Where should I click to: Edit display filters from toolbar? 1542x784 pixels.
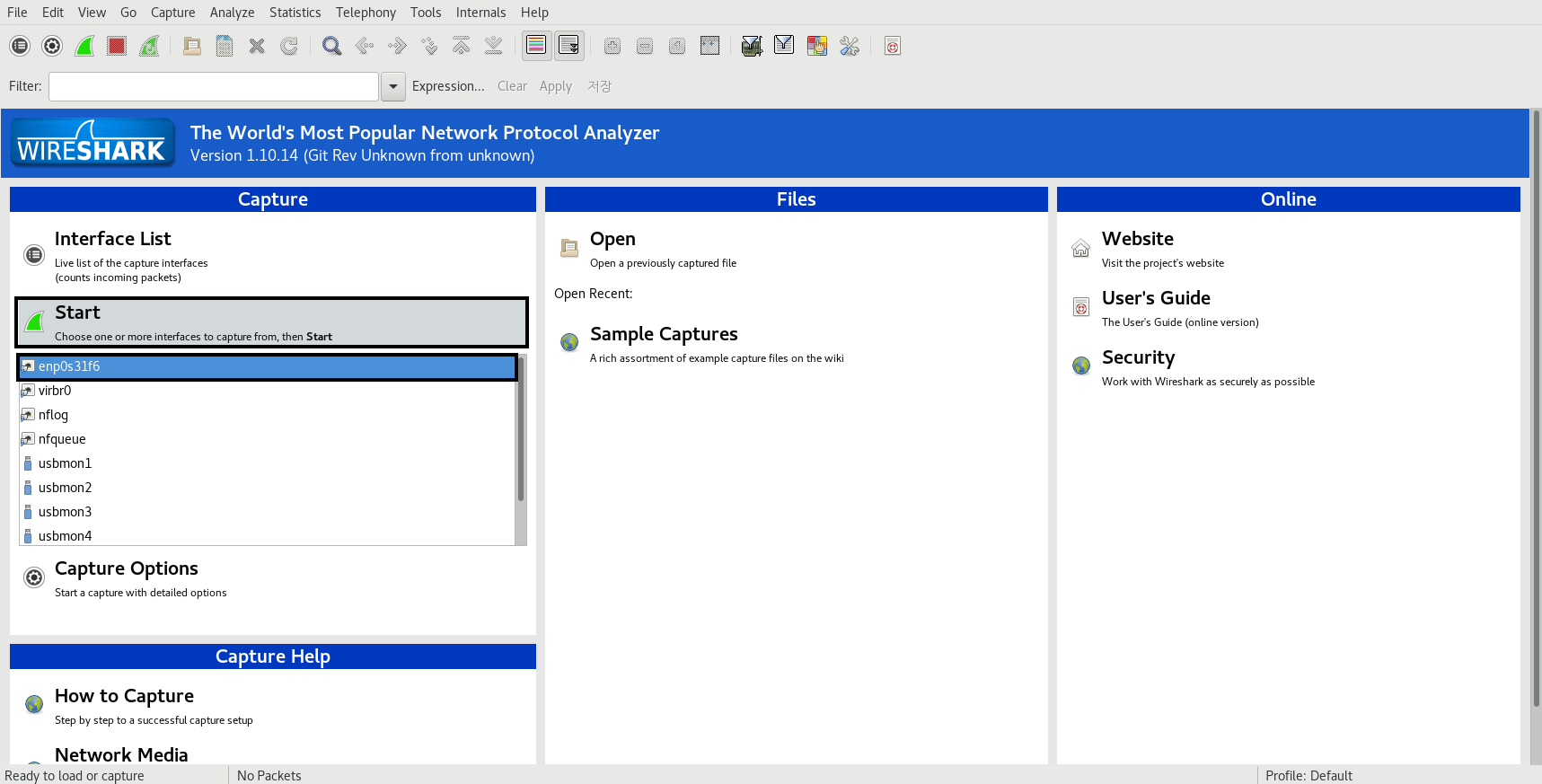(x=784, y=46)
